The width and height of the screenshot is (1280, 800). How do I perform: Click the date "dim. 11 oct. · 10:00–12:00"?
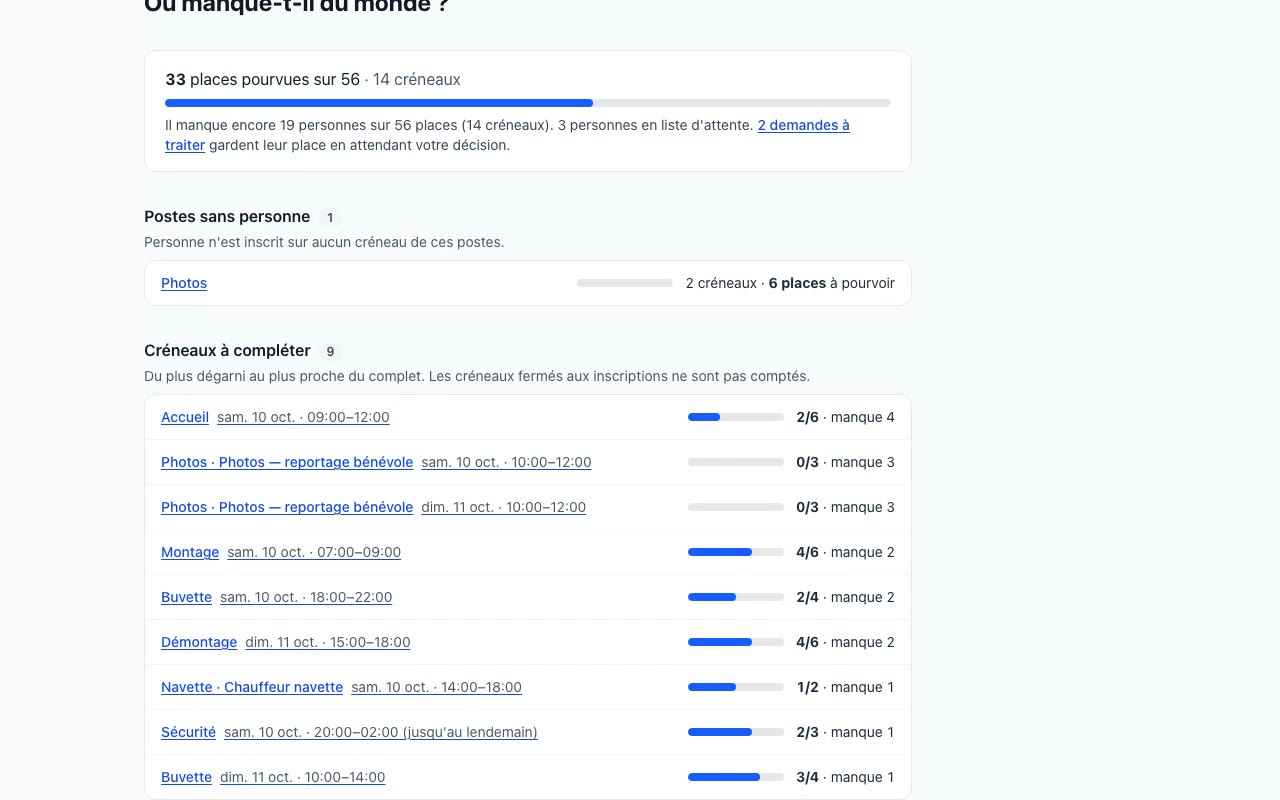coord(504,507)
